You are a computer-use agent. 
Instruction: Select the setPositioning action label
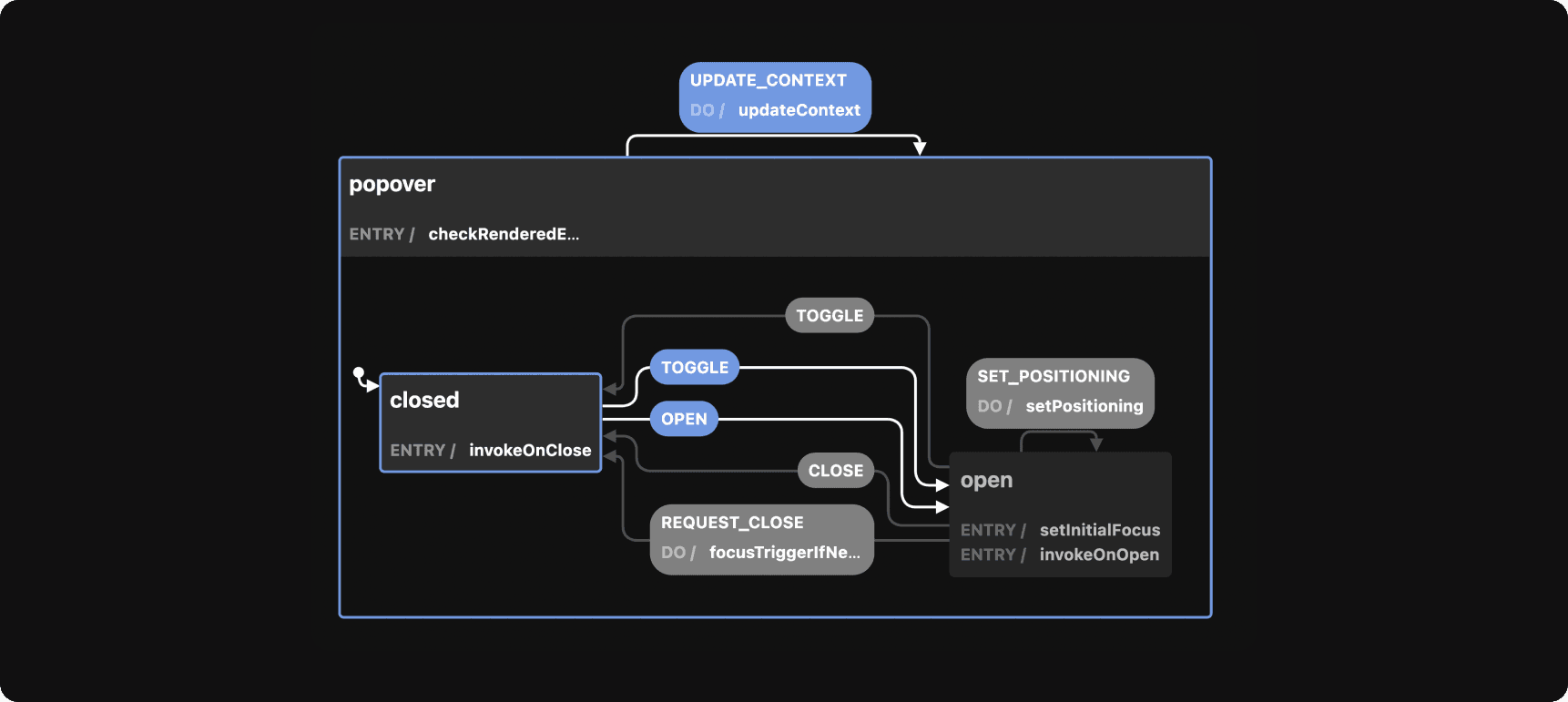[x=1084, y=406]
